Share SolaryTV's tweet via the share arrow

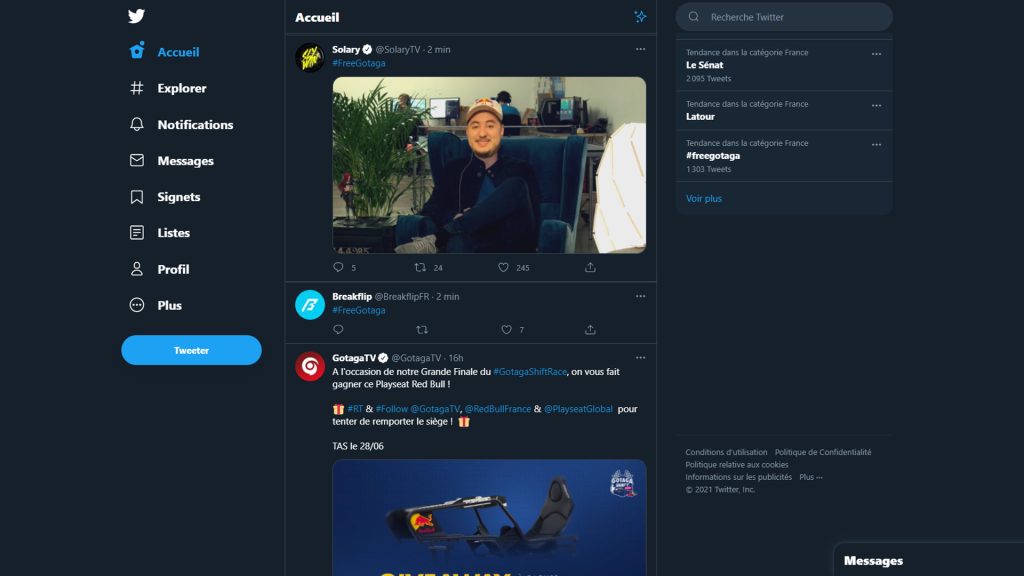click(x=590, y=267)
